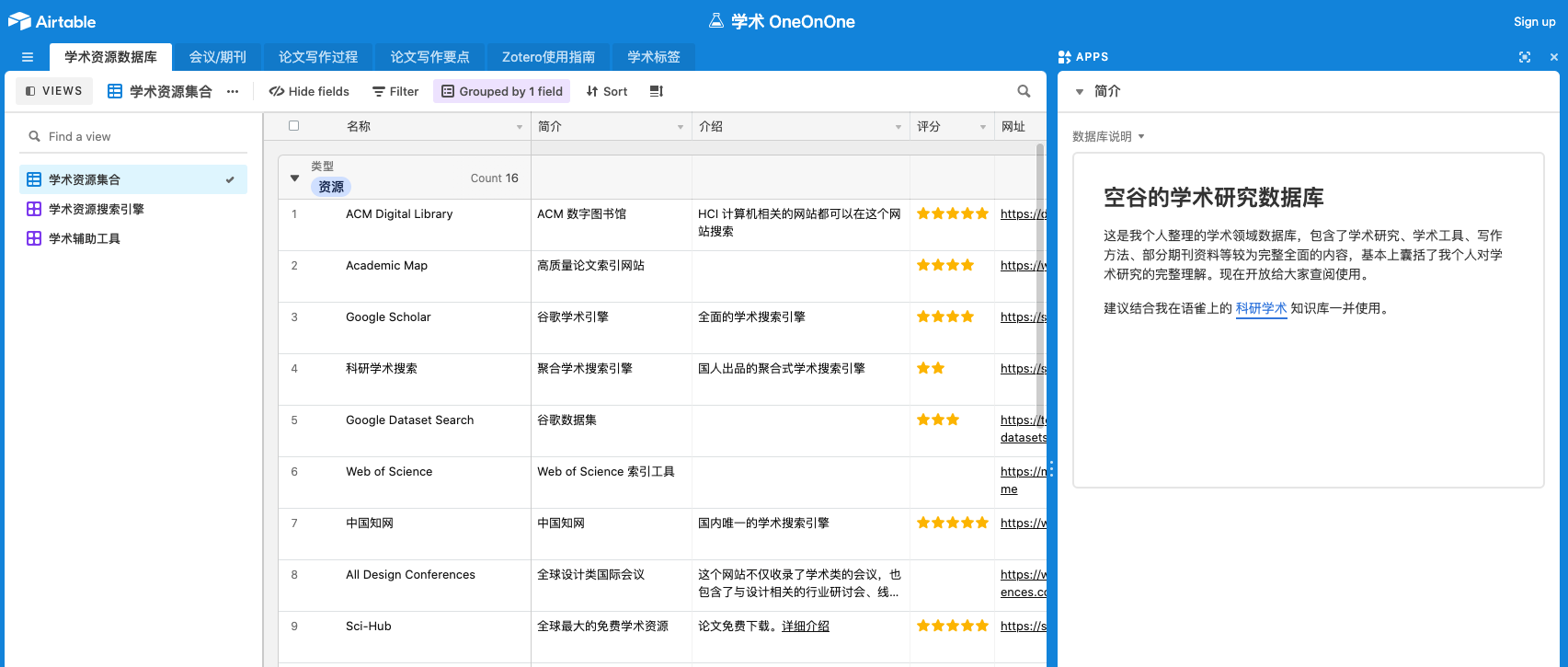This screenshot has height=667, width=1568.
Task: Switch to 学术标签 tab
Action: click(x=654, y=57)
